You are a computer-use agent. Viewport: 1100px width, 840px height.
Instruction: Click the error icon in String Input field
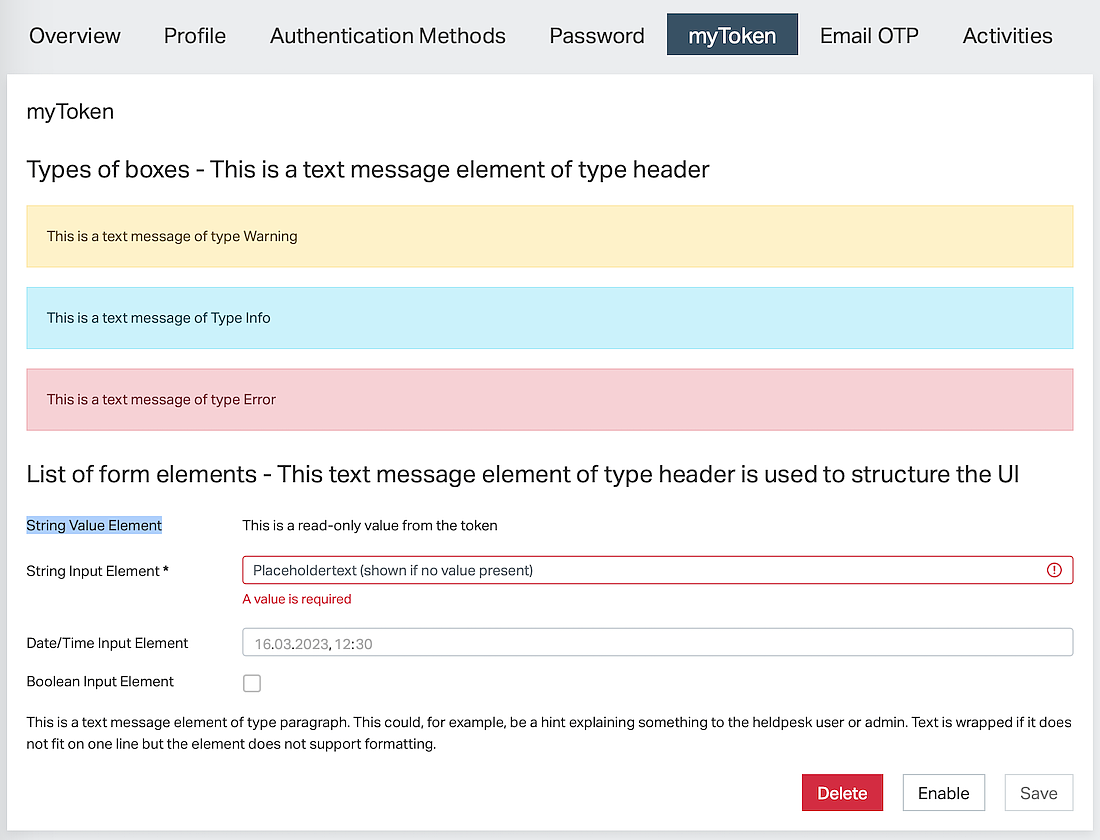point(1054,570)
